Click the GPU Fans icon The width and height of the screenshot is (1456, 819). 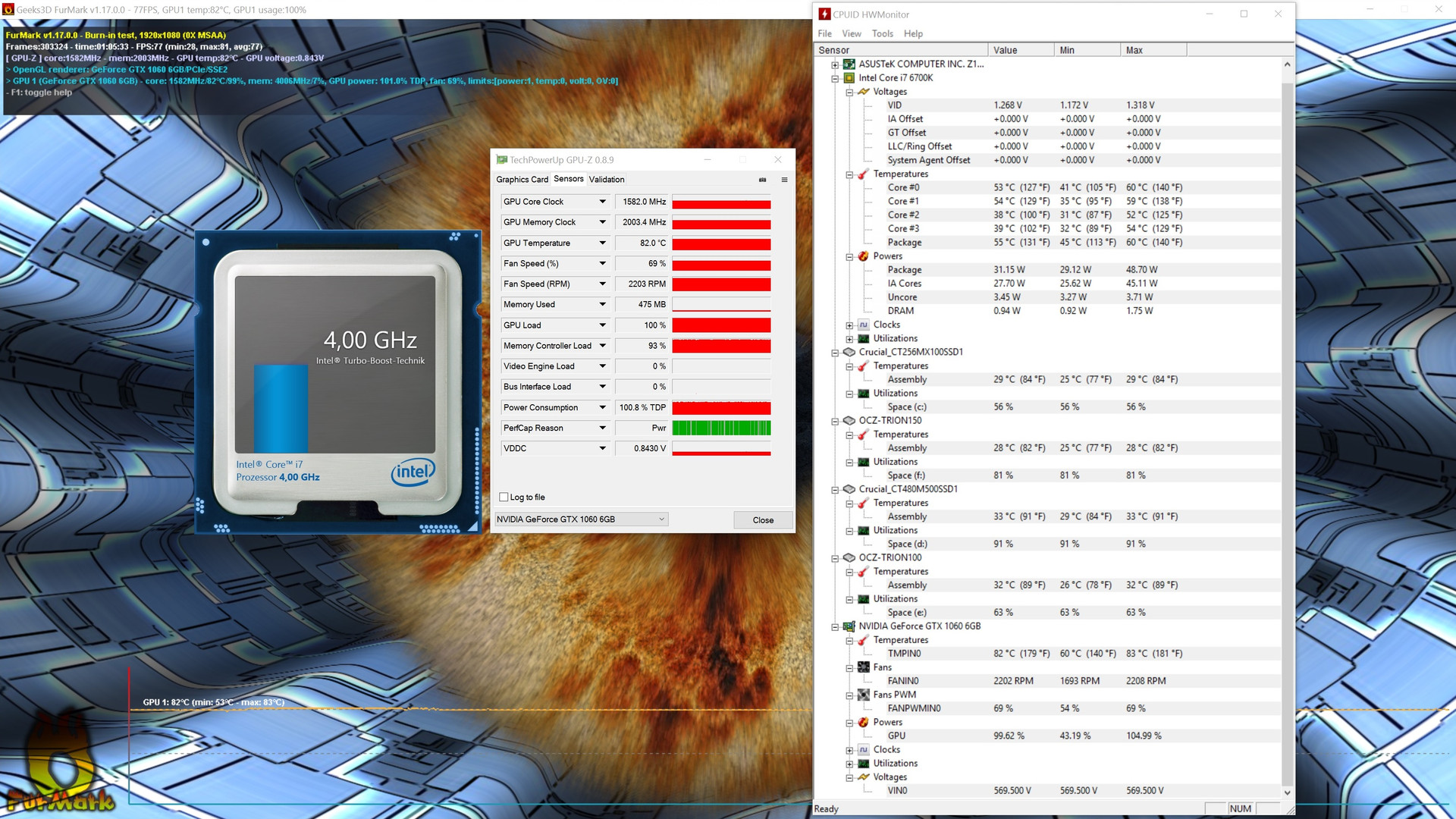click(863, 667)
